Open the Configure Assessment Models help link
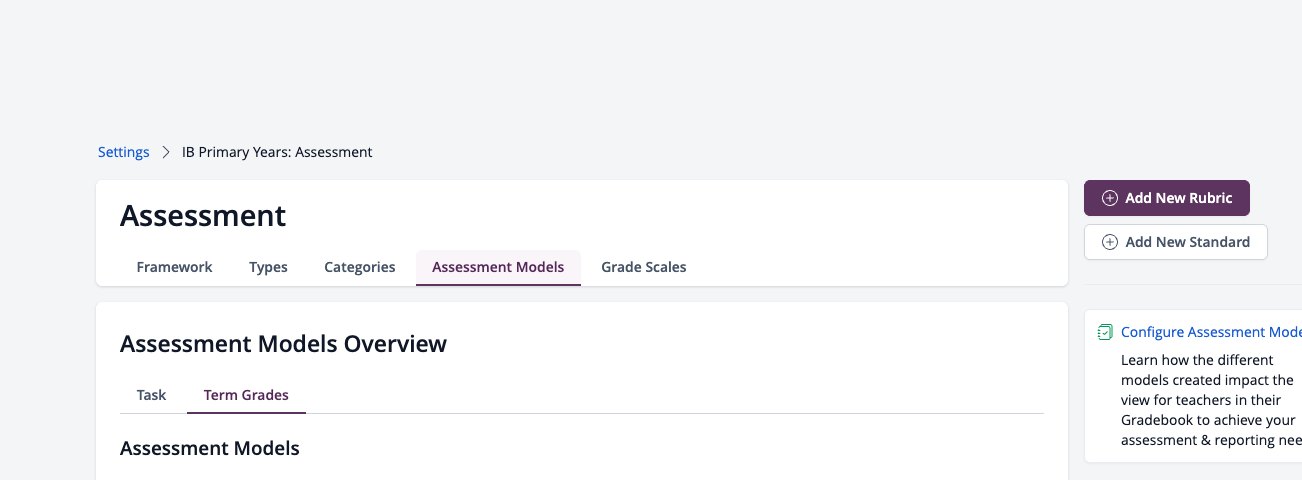Image resolution: width=1302 pixels, height=480 pixels. tap(1211, 332)
